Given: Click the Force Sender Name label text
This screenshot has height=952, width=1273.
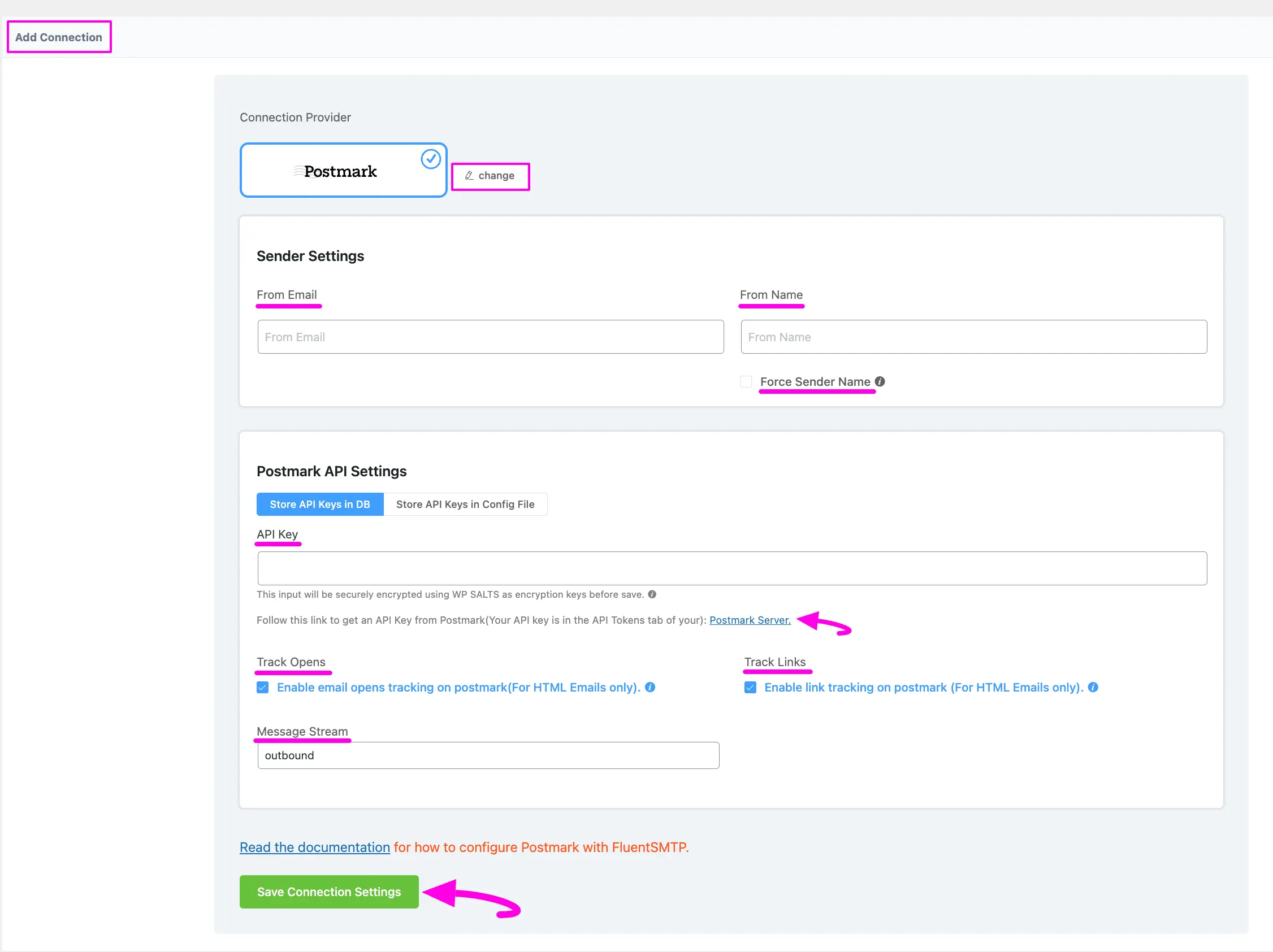Looking at the screenshot, I should pyautogui.click(x=816, y=382).
